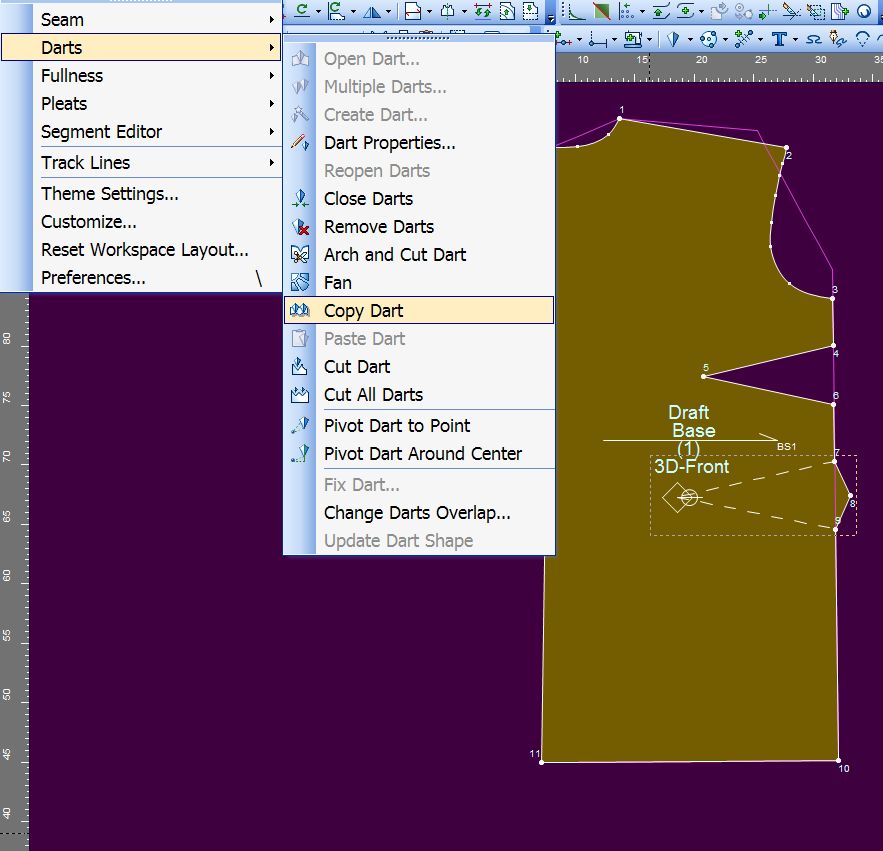Click the pen with curve toolbar icon
The width and height of the screenshot is (883, 851).
(839, 39)
